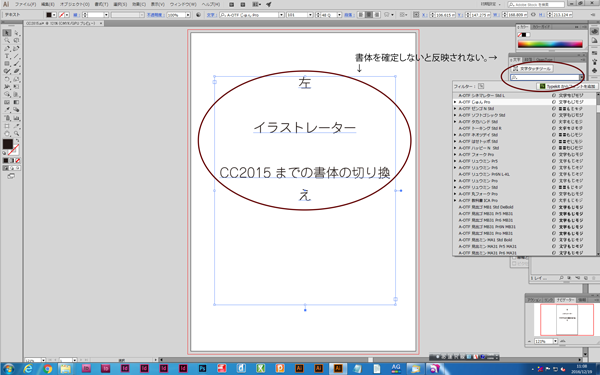The width and height of the screenshot is (600, 375).
Task: Open Google Chrome from the taskbar
Action: point(47,369)
